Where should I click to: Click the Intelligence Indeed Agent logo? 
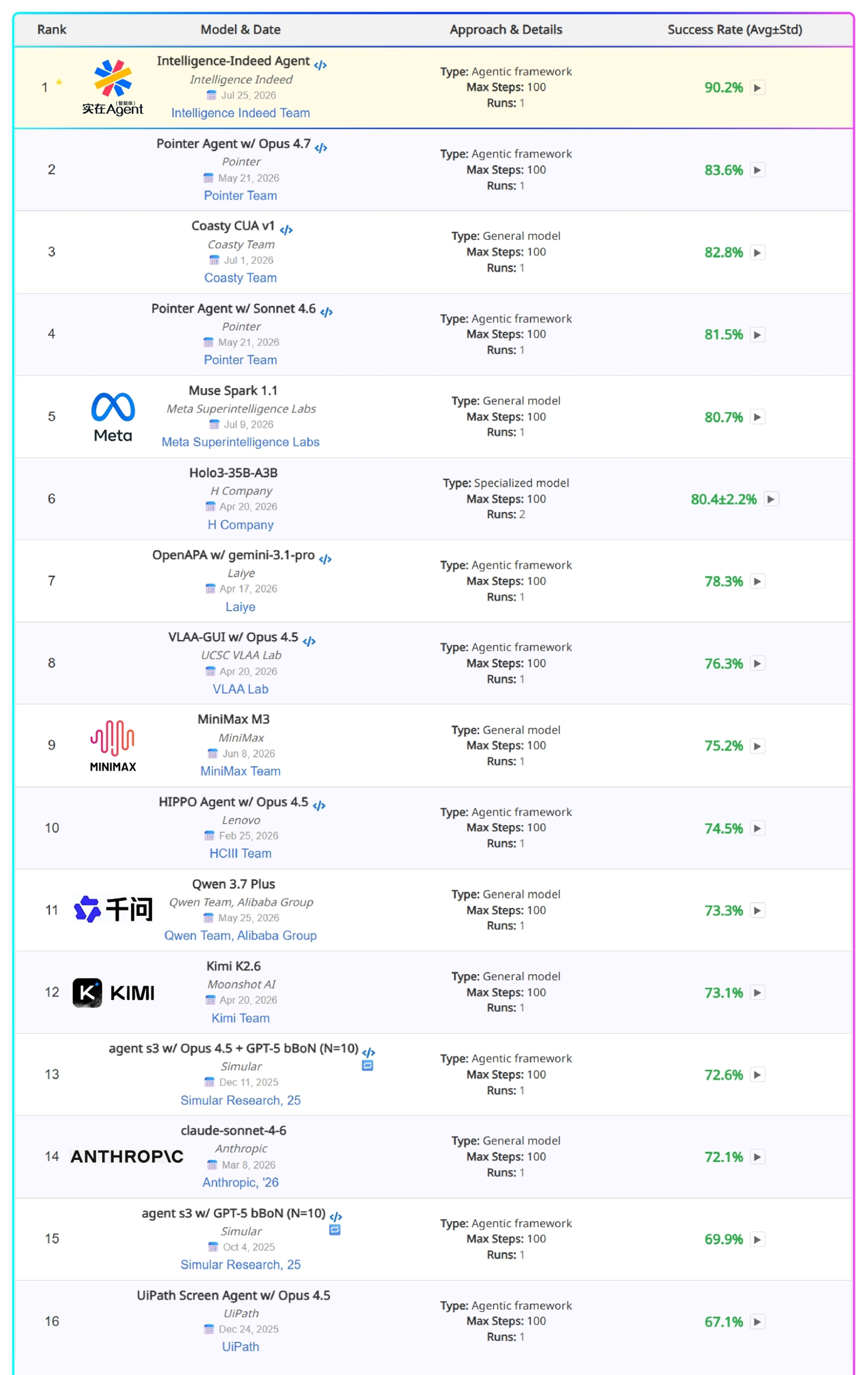113,87
